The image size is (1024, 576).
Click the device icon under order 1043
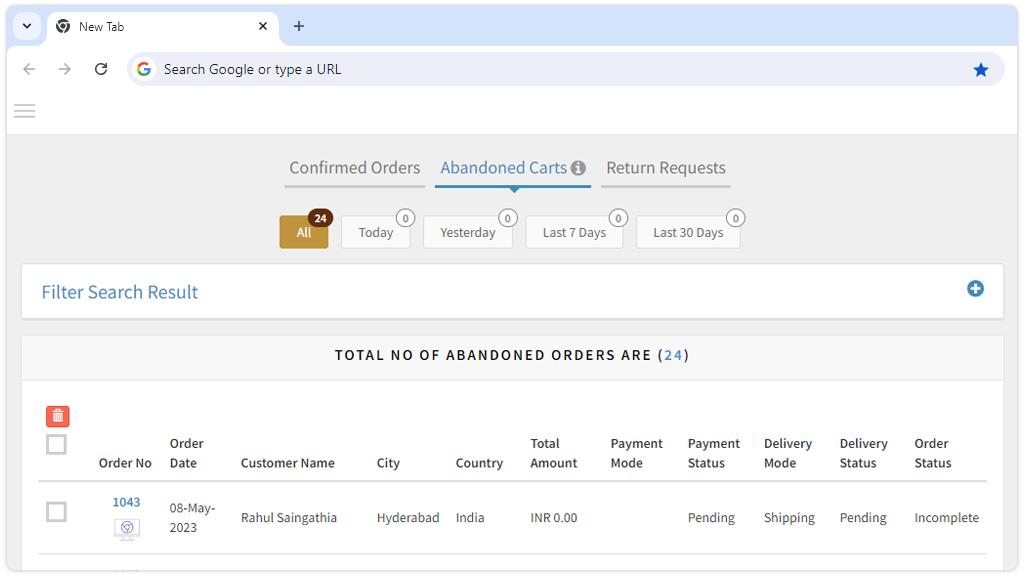click(x=126, y=528)
